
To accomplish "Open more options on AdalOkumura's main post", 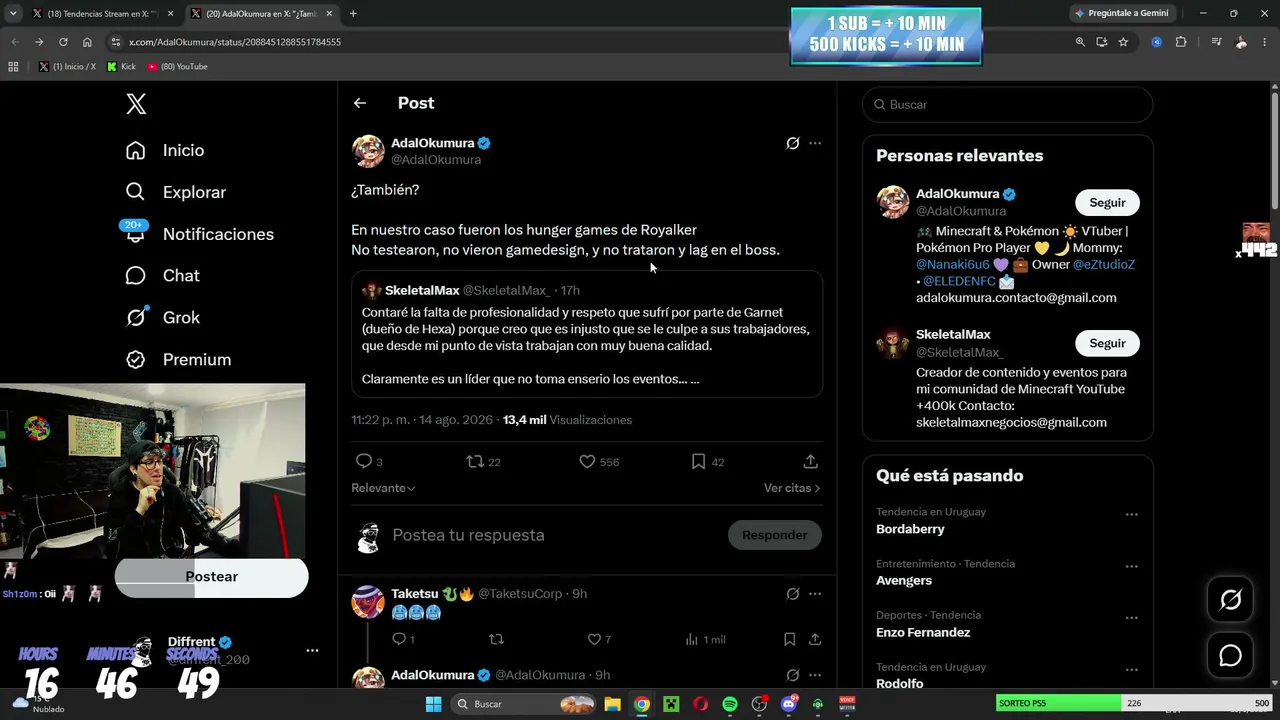I will click(x=815, y=143).
